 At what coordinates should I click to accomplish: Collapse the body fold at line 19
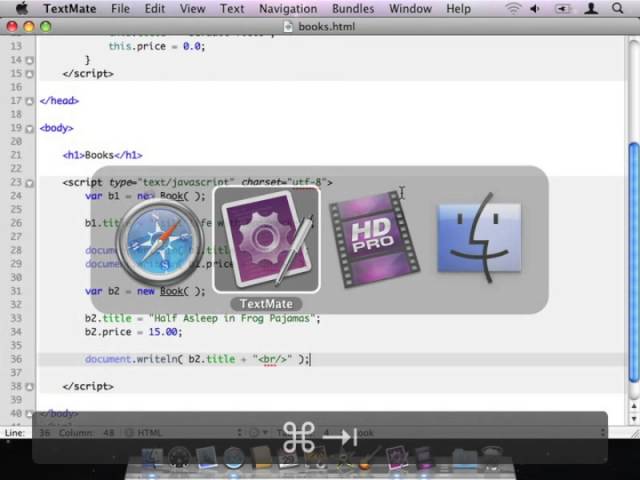(x=29, y=129)
